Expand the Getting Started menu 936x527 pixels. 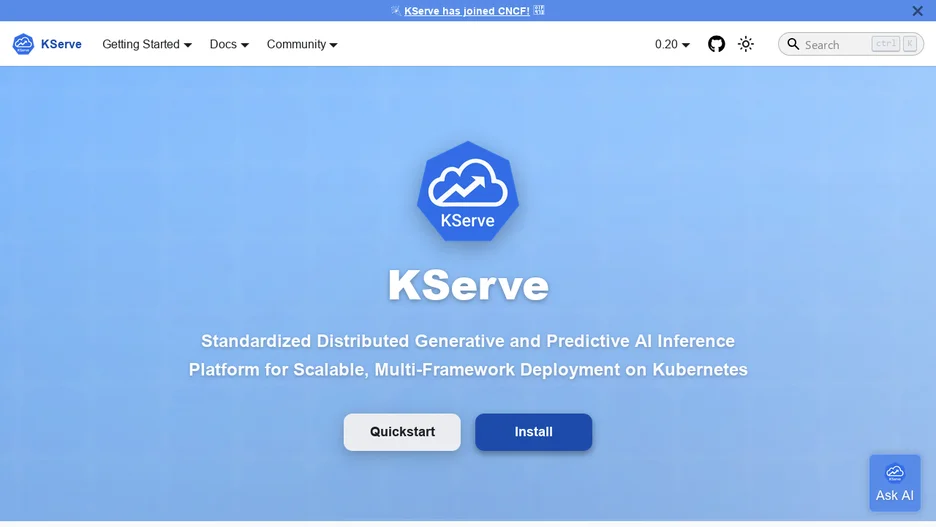(x=147, y=44)
